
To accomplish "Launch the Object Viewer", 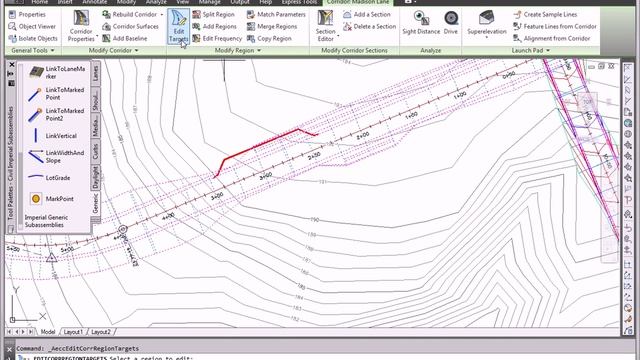I will click(32, 26).
